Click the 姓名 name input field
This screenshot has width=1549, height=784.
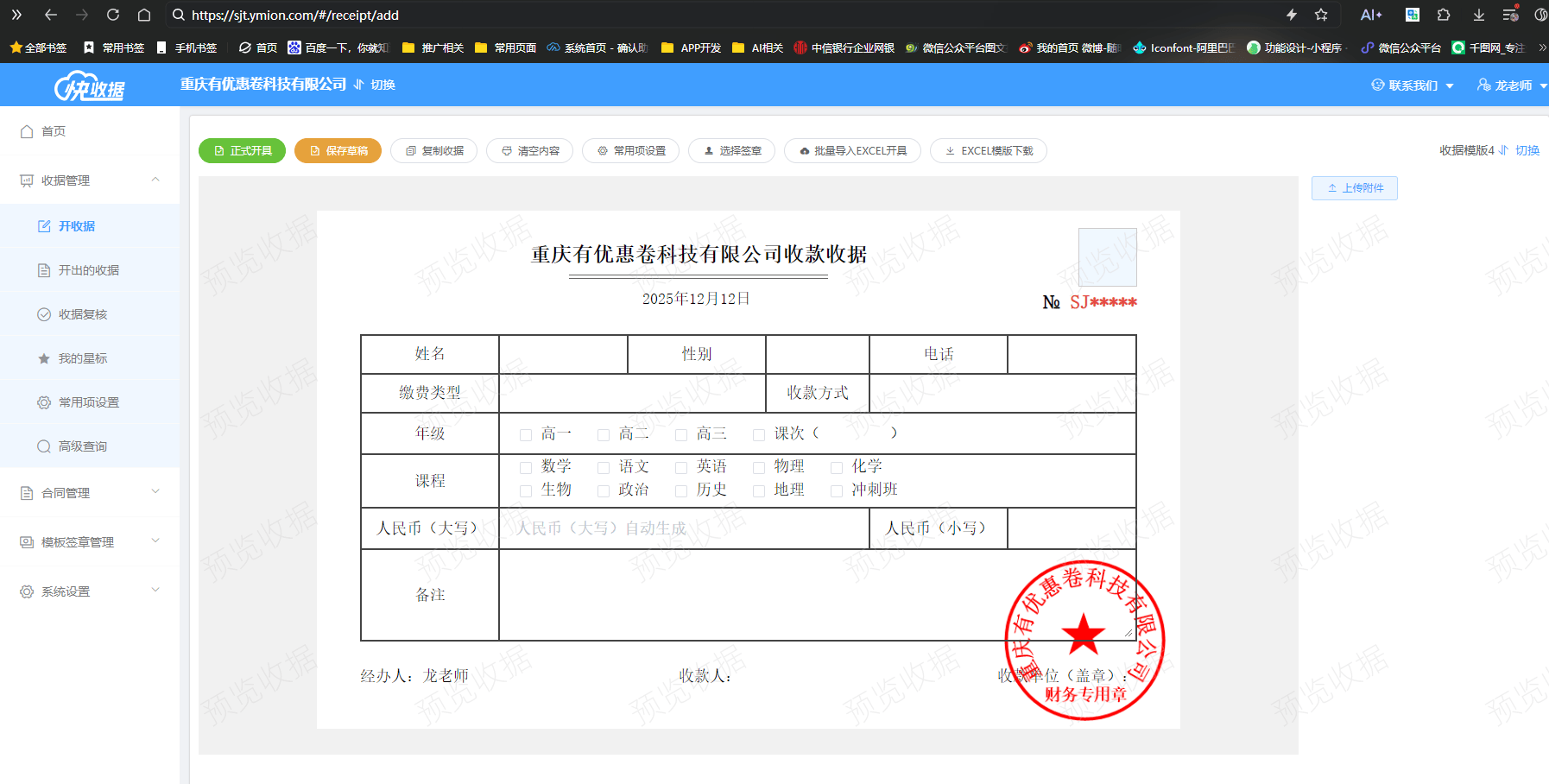(x=563, y=354)
